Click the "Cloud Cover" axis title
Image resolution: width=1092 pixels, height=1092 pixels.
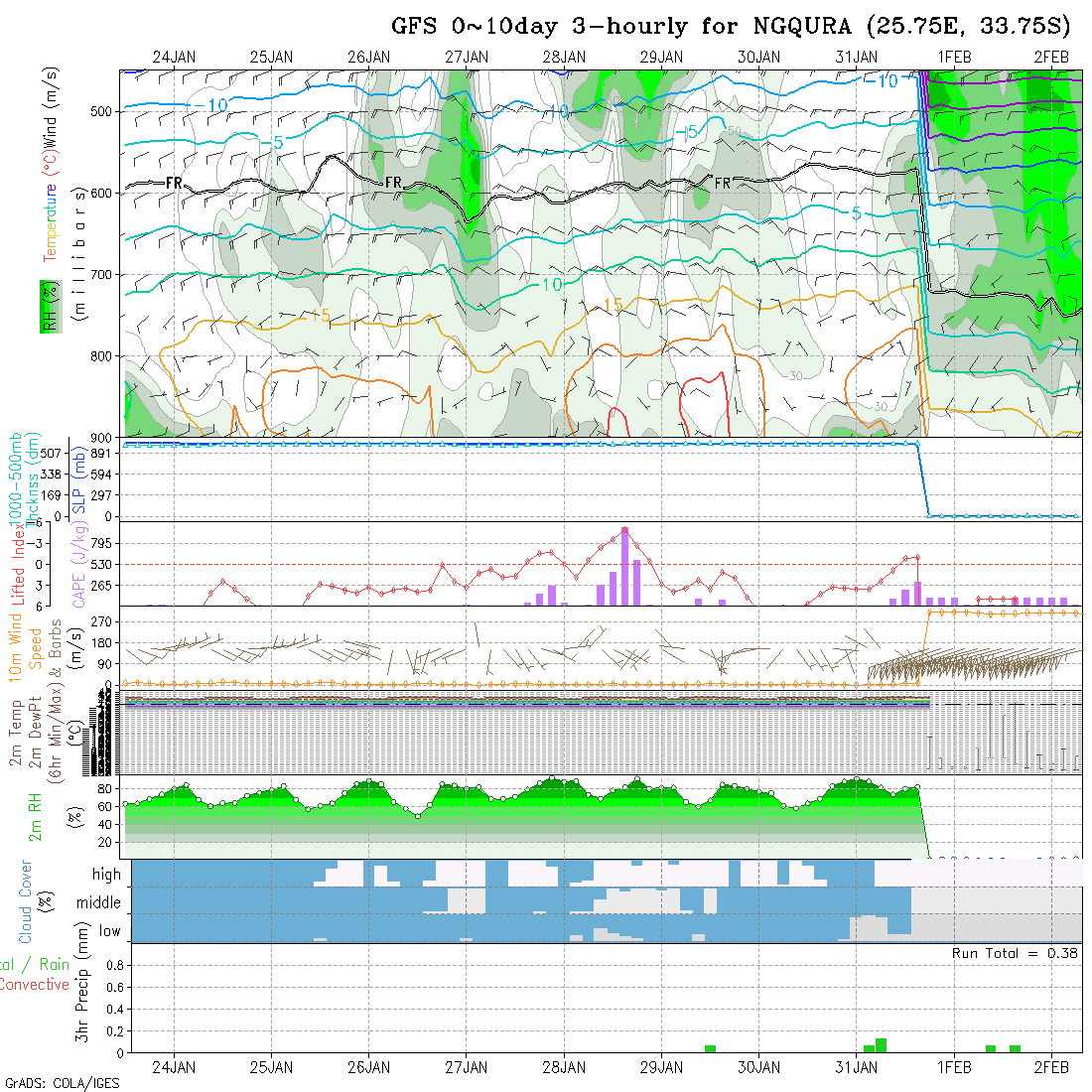[x=26, y=901]
